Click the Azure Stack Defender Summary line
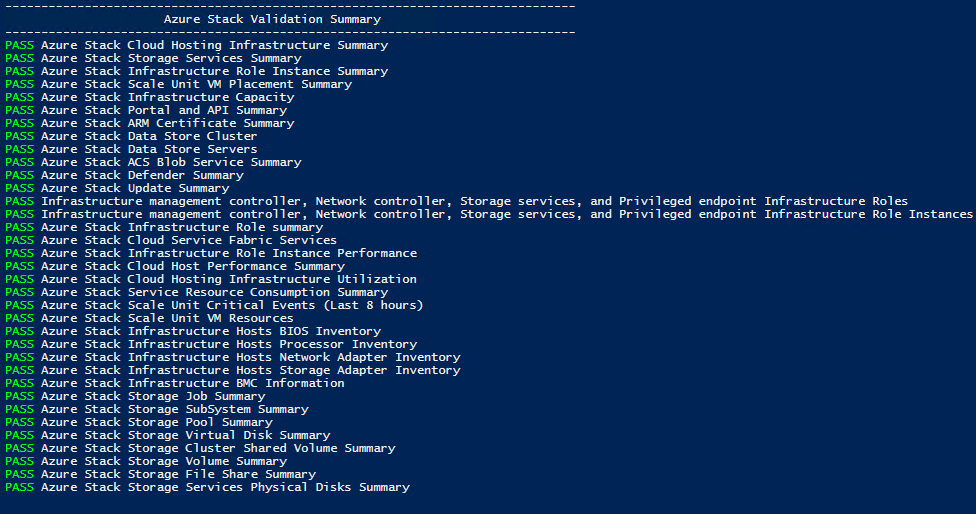This screenshot has width=976, height=514. pyautogui.click(x=124, y=175)
